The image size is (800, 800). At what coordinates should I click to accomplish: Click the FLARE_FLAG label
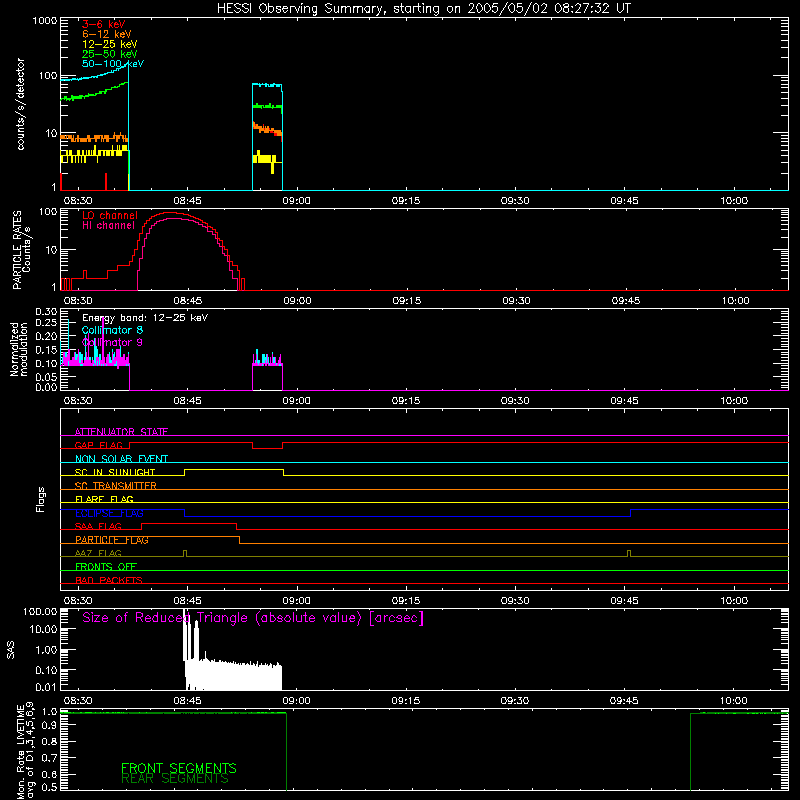[104, 499]
